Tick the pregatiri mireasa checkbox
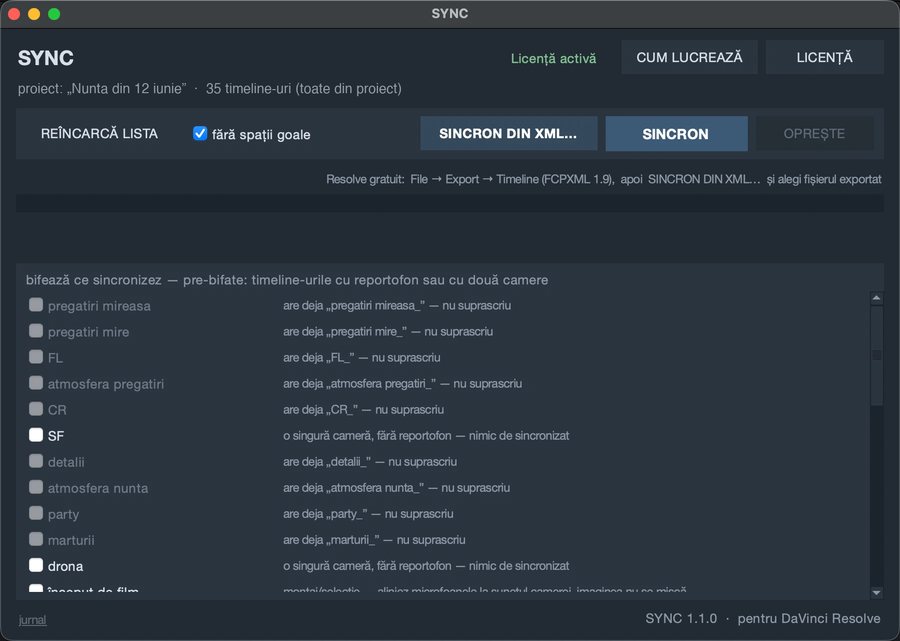Screen dimensions: 900x641 click(x=36, y=304)
